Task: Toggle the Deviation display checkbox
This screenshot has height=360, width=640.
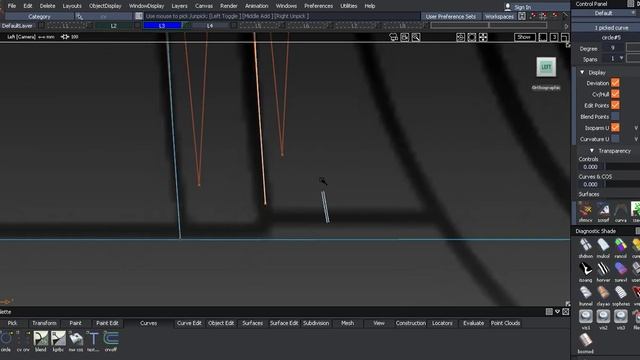Action: [615, 83]
